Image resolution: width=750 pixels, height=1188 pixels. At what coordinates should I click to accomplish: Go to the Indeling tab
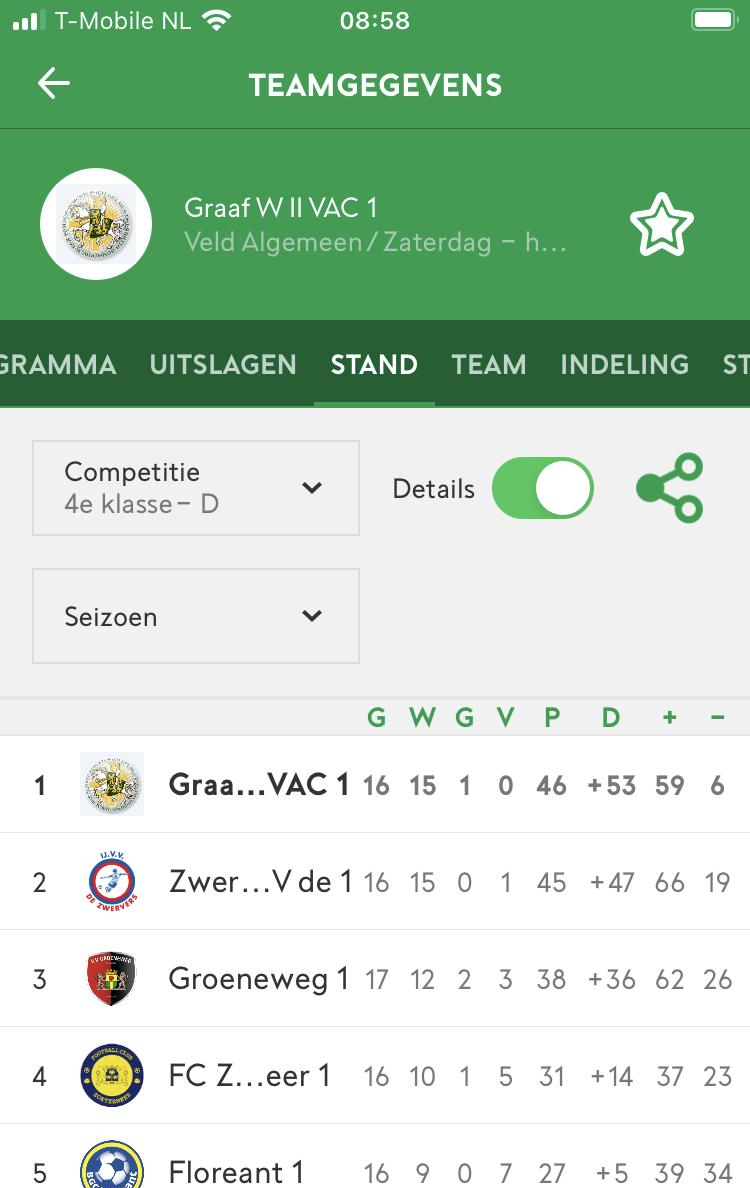pyautogui.click(x=624, y=365)
